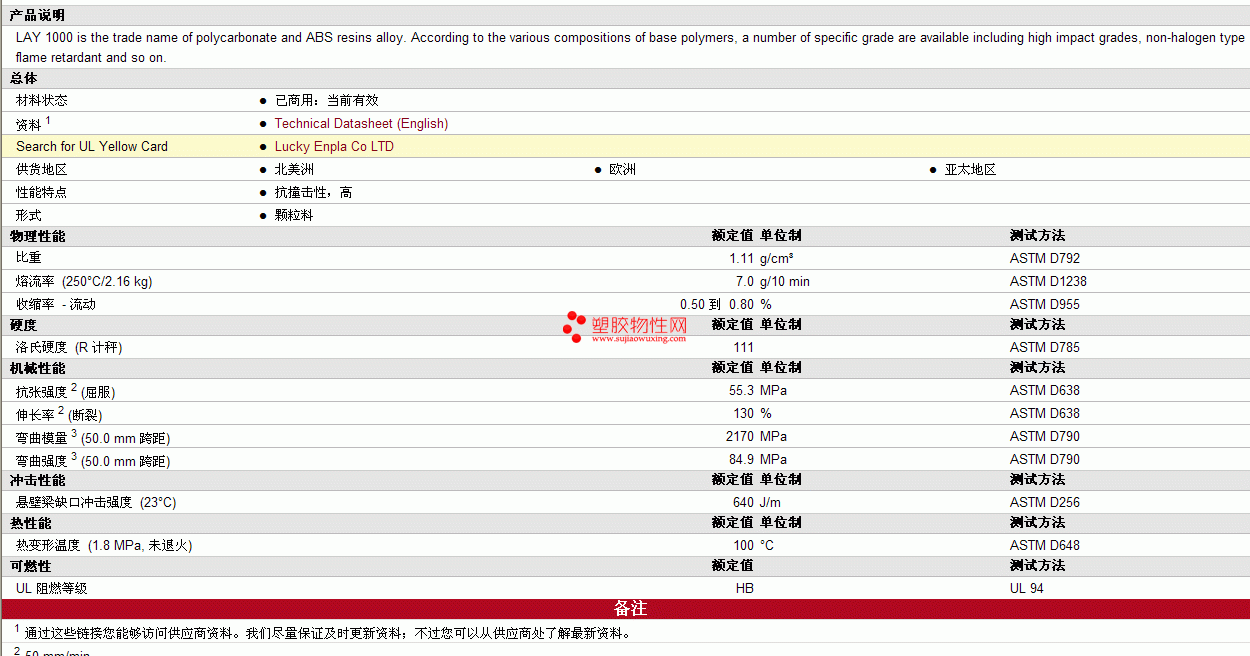Select test method ASTM D792
This screenshot has width=1250, height=656.
[x=1045, y=259]
